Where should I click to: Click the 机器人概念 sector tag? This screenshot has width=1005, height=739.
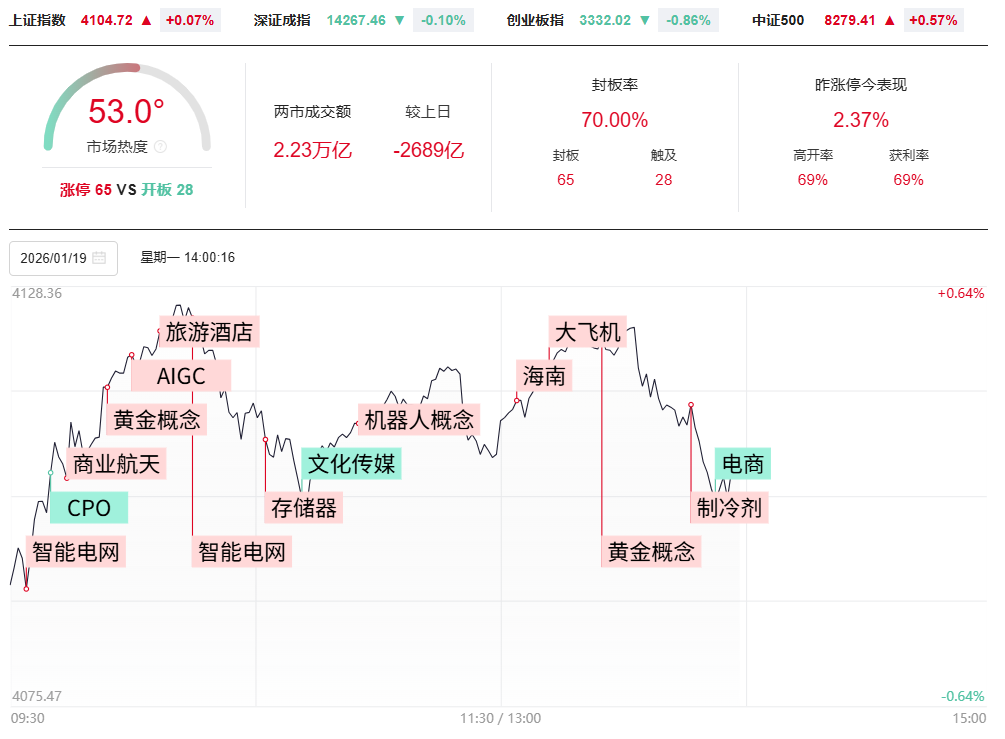coord(419,419)
